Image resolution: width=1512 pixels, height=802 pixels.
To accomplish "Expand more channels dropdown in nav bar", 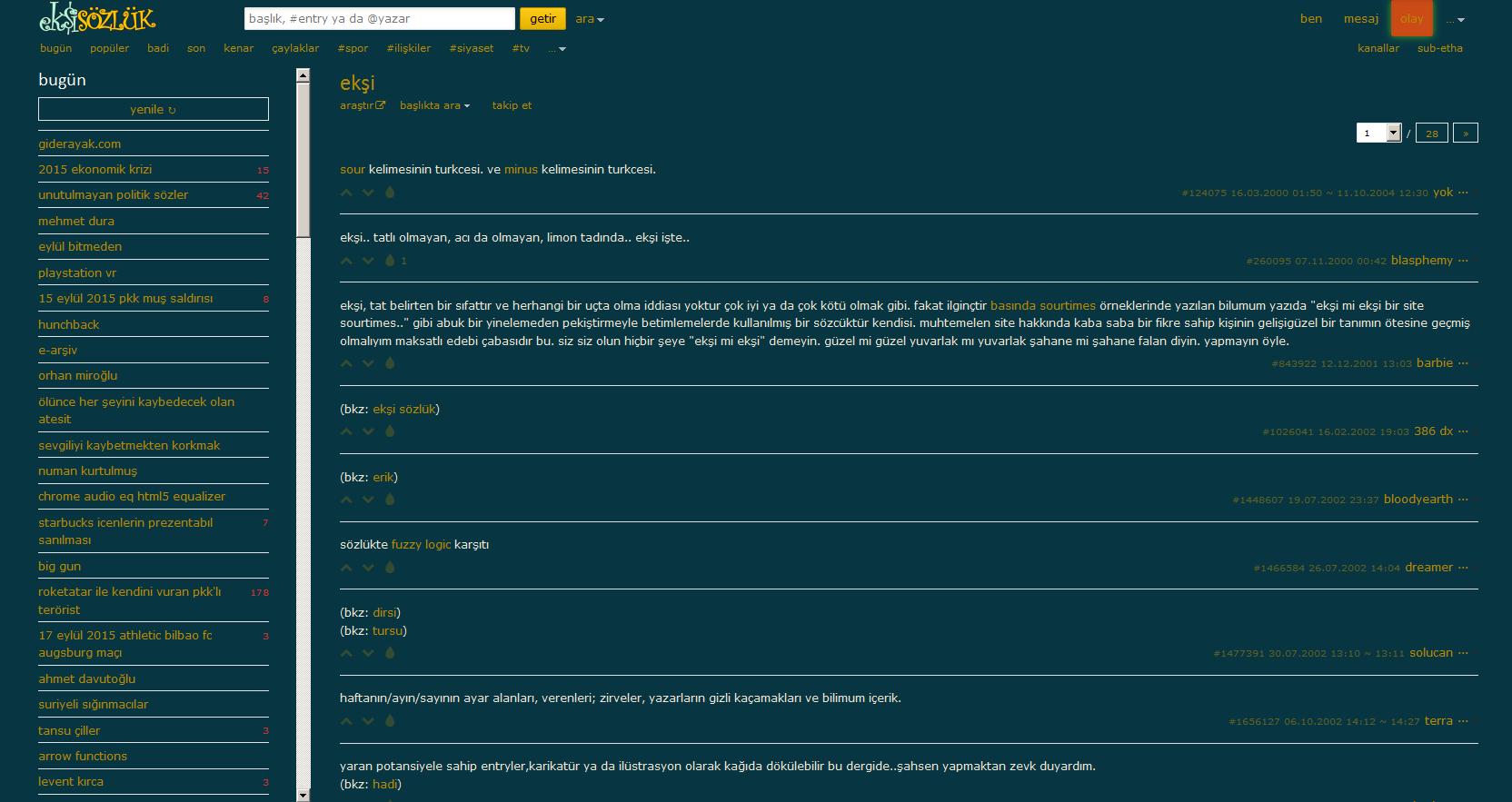I will pos(557,48).
